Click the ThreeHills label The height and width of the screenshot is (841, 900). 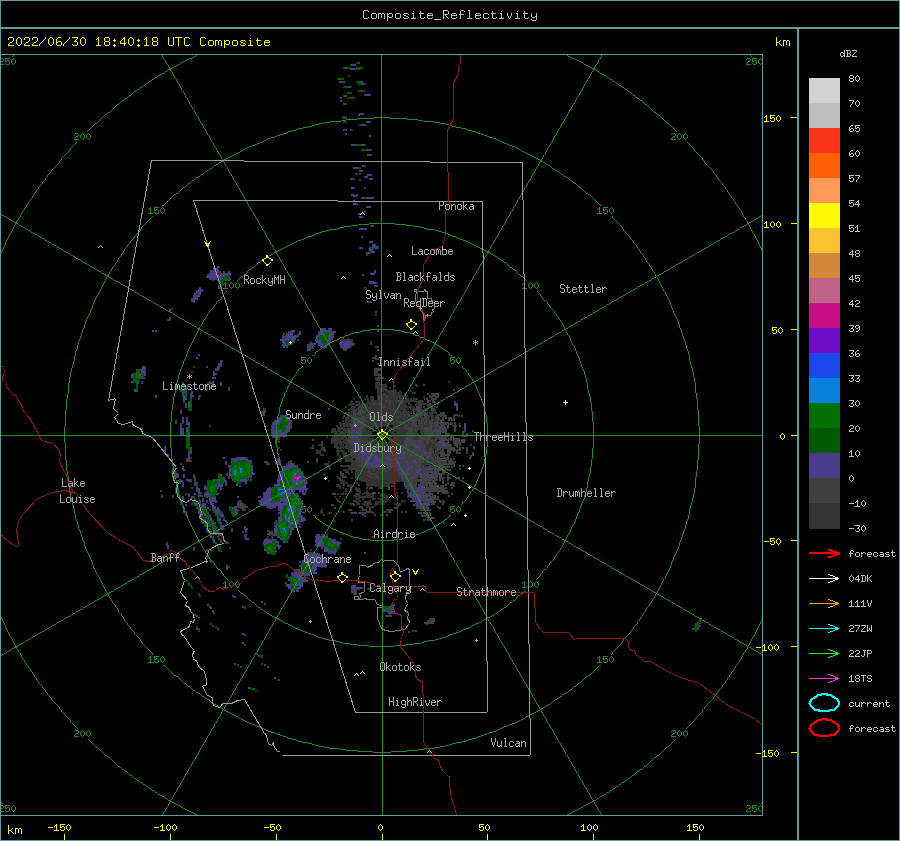click(x=503, y=437)
